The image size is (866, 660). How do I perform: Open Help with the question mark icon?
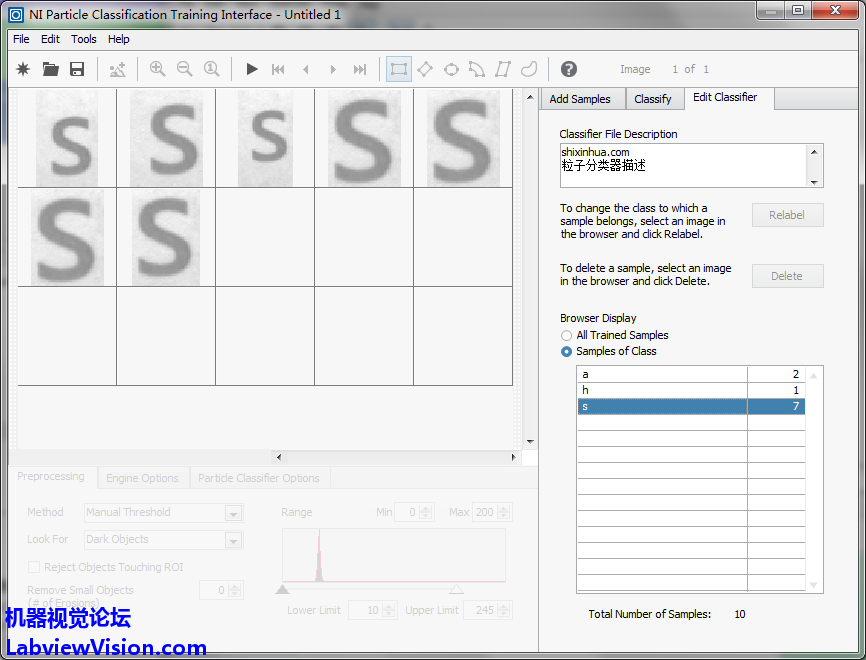coord(568,69)
